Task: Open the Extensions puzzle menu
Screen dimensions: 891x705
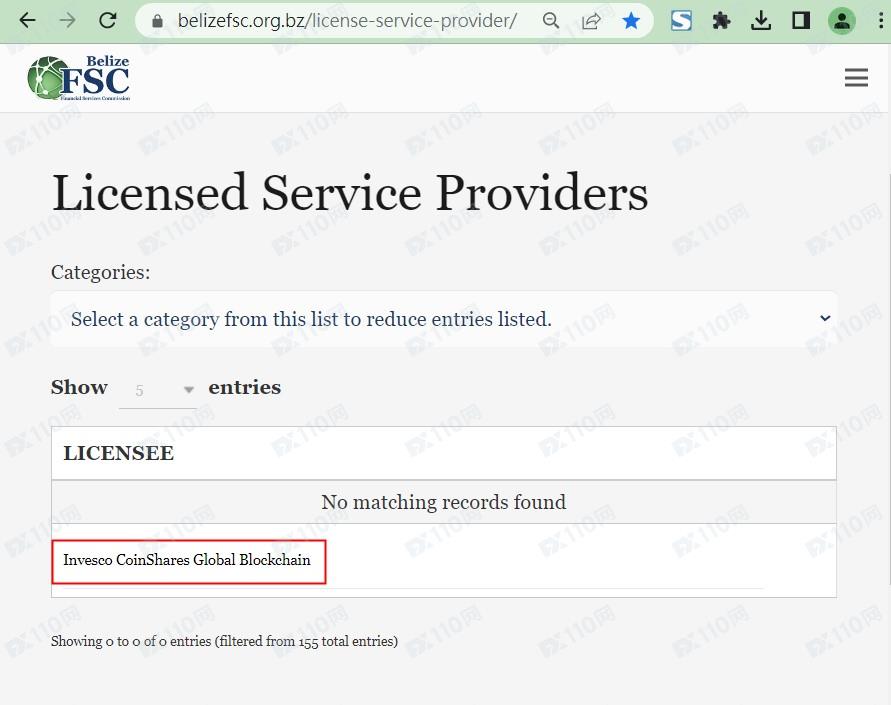Action: tap(721, 21)
